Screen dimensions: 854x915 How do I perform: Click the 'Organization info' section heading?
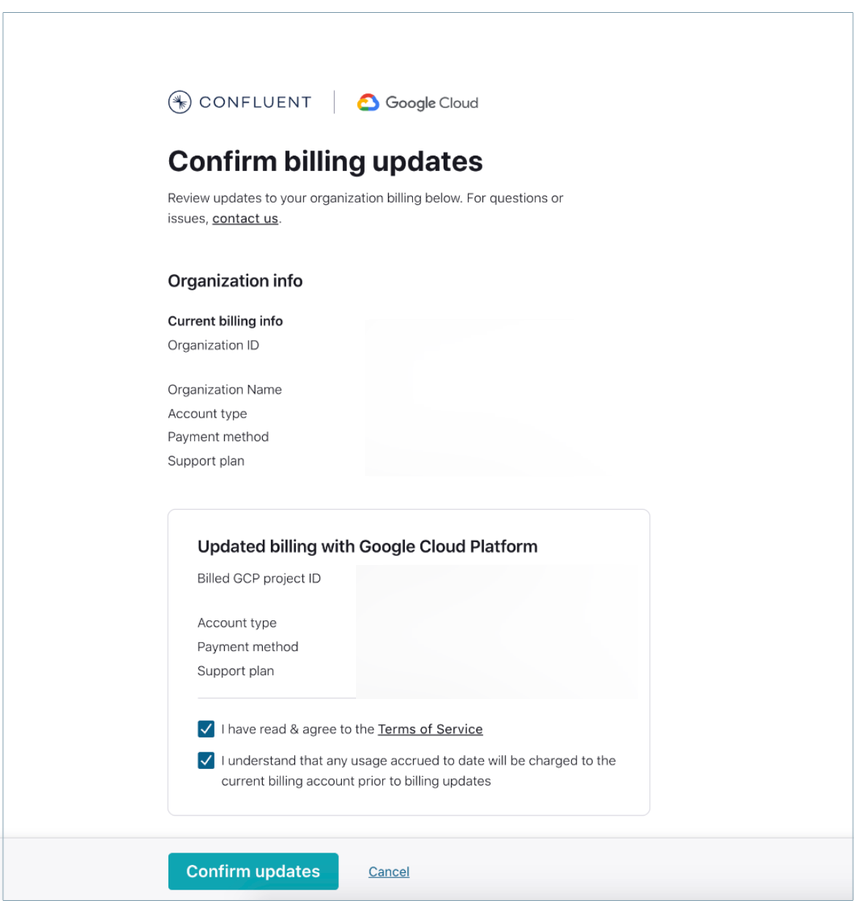[235, 281]
